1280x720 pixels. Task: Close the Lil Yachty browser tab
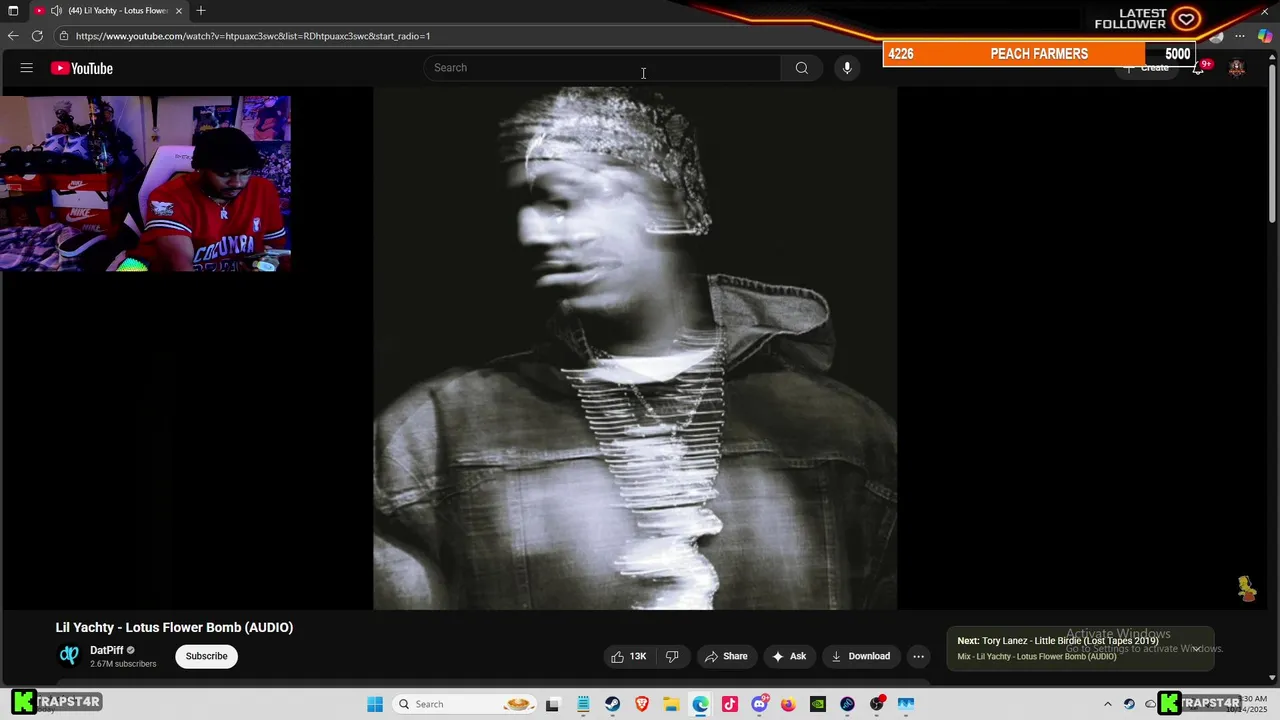pos(179,10)
